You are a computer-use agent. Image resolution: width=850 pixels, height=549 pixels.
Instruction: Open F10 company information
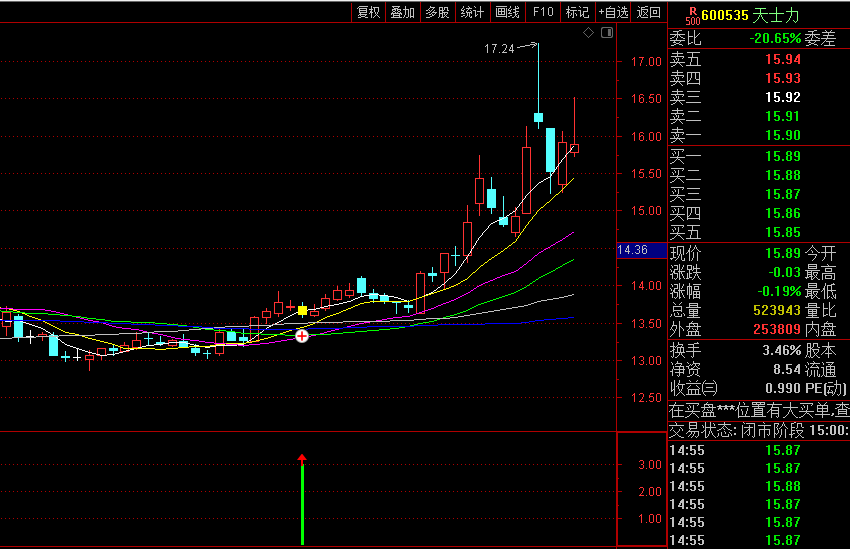(x=543, y=12)
